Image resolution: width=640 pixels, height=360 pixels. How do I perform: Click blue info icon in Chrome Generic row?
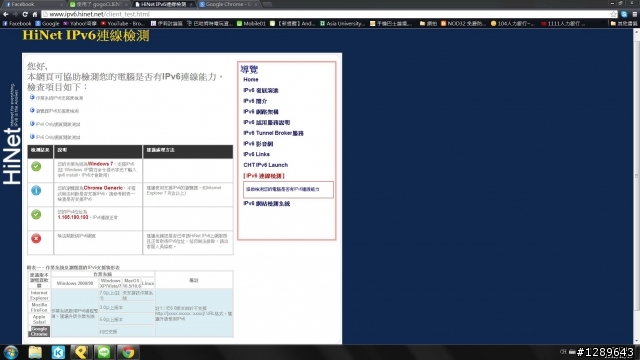36,190
